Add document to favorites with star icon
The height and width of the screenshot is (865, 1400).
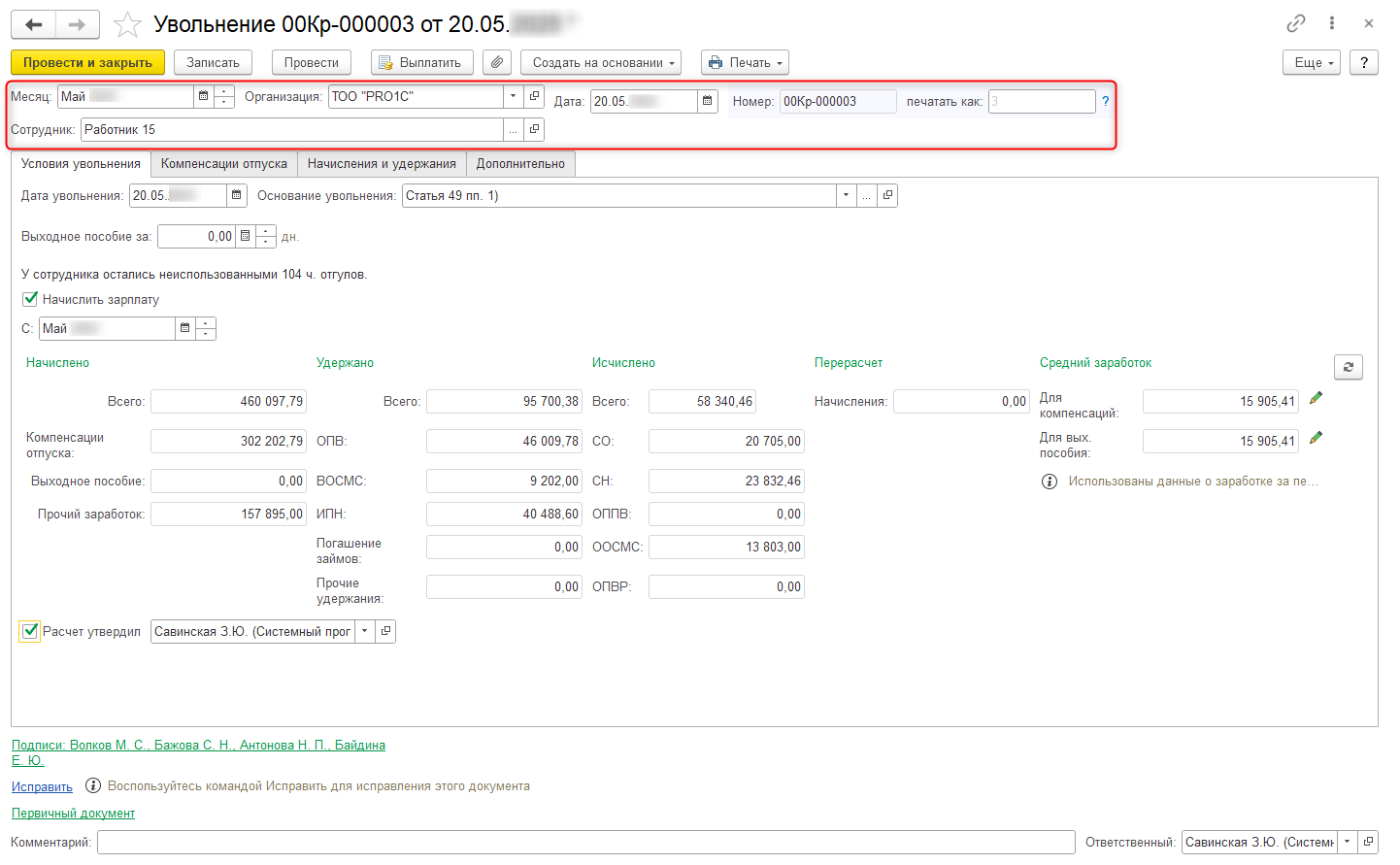click(x=127, y=25)
